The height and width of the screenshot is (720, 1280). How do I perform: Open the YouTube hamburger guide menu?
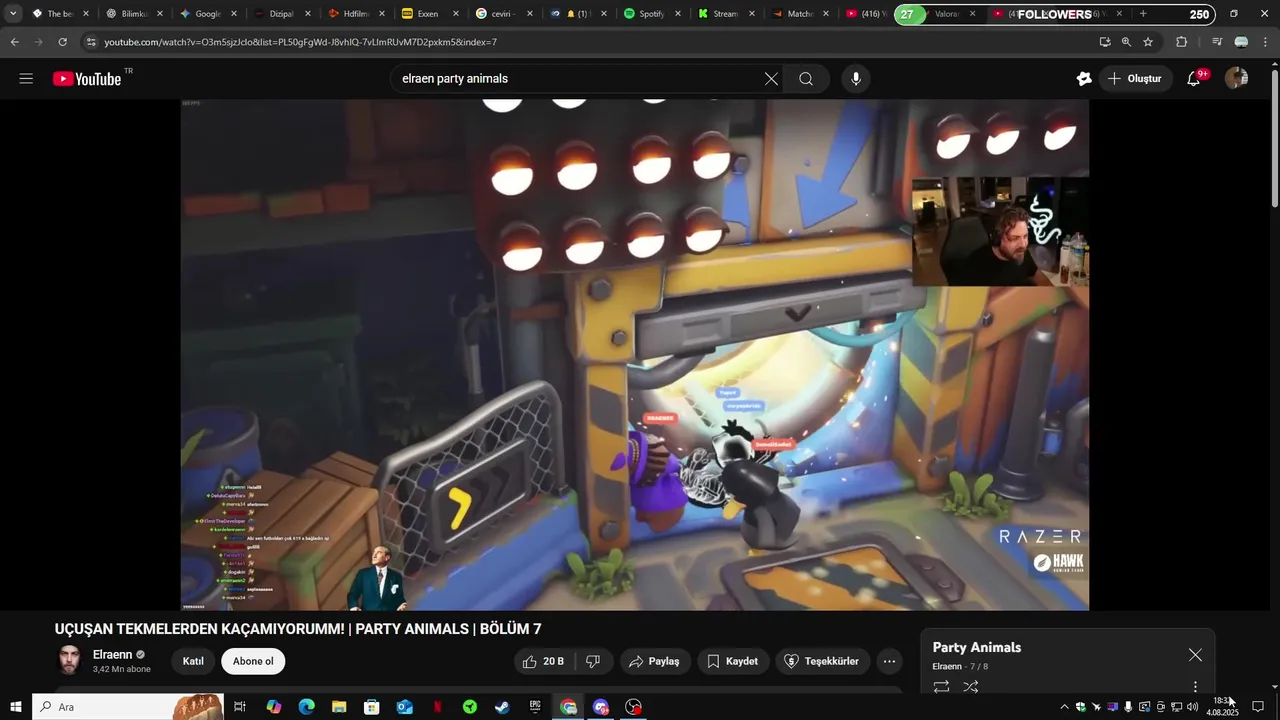[26, 79]
